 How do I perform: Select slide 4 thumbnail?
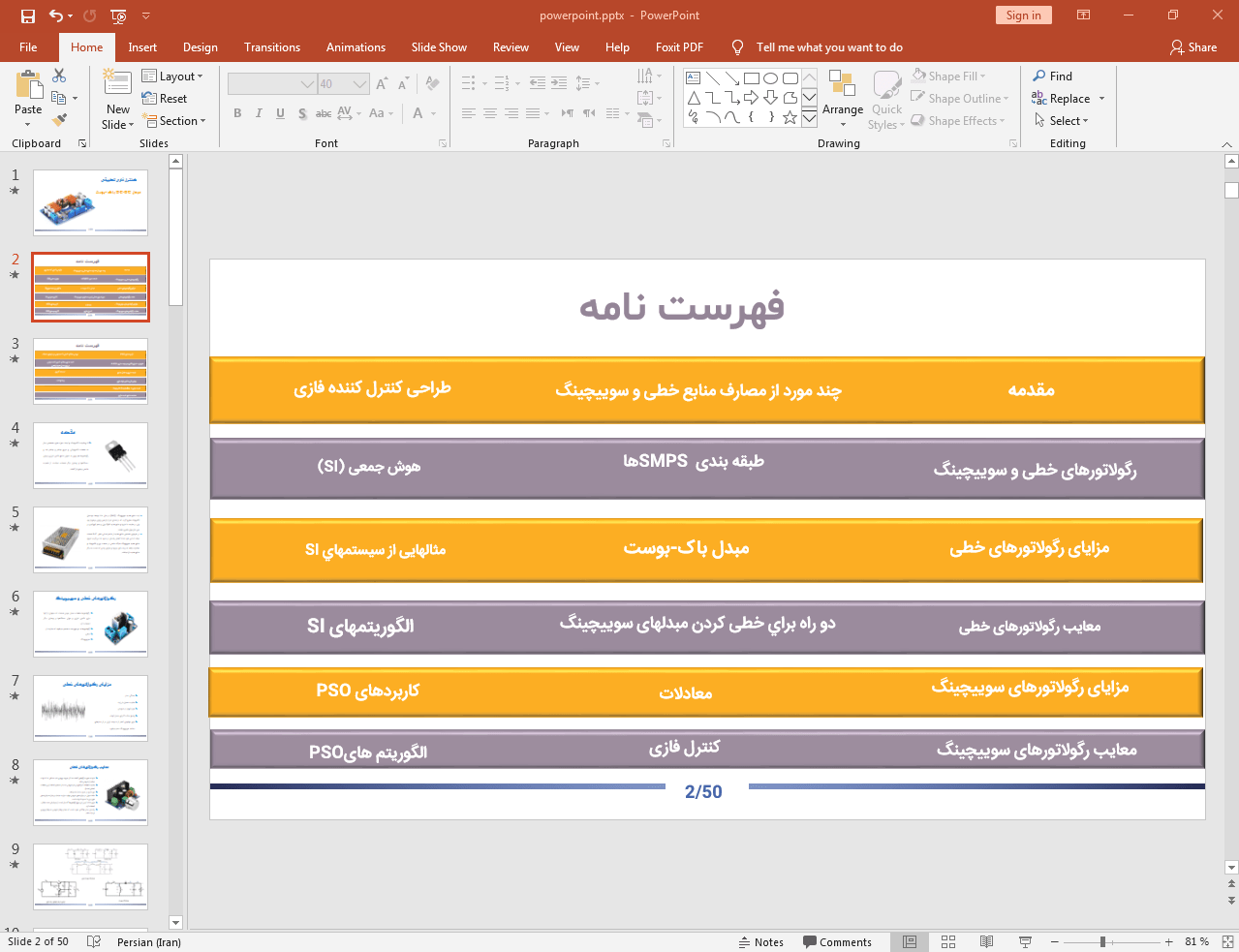pos(90,455)
